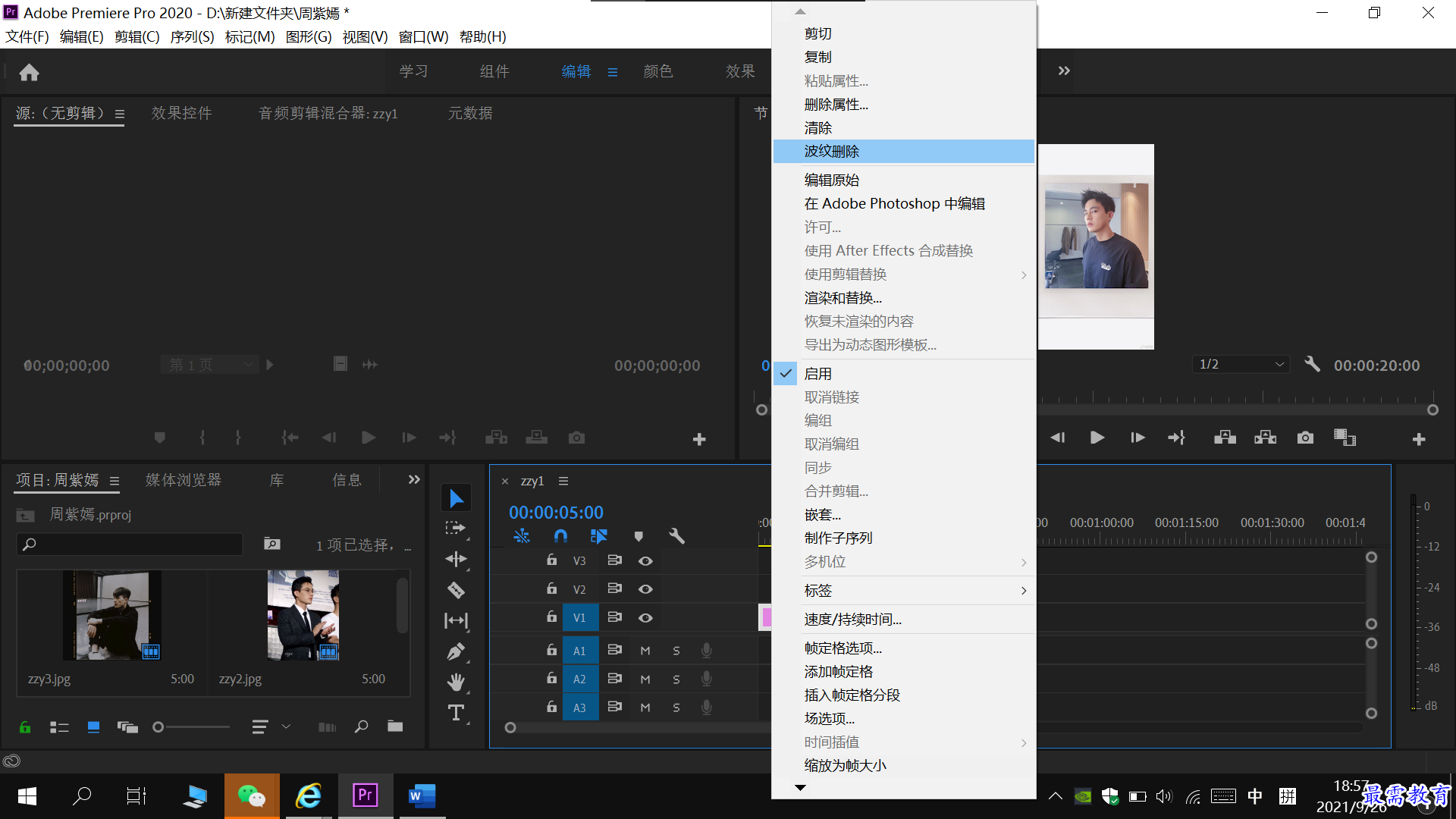Select the Hand tool
Viewport: 1456px width, 819px height.
pos(456,682)
